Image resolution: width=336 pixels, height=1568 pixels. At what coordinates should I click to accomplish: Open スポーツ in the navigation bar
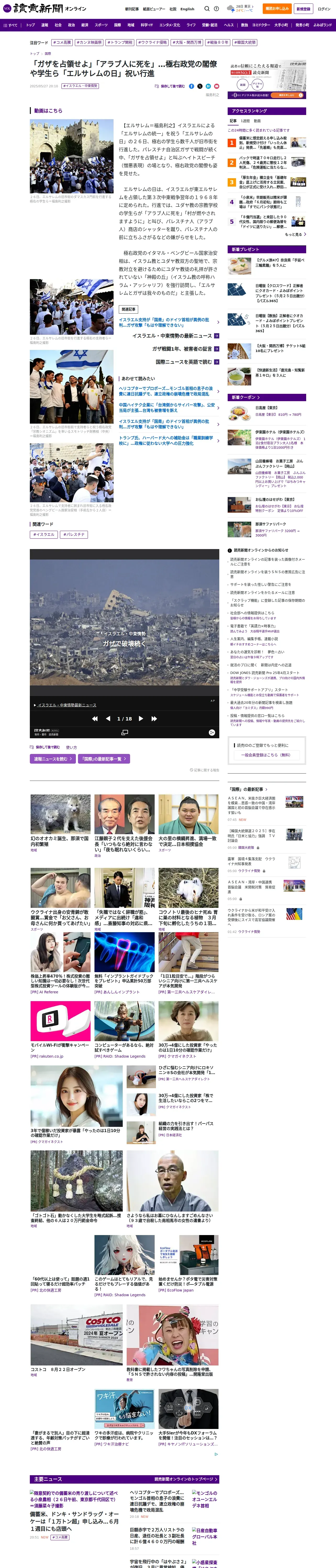coord(101,25)
